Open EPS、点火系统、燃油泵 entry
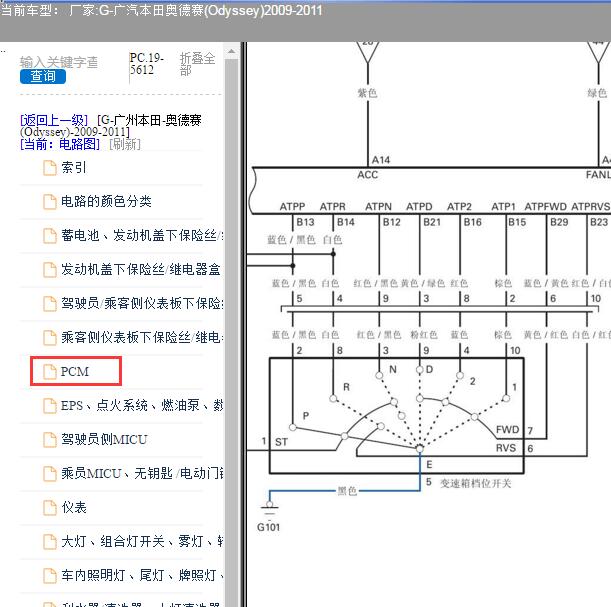 142,405
